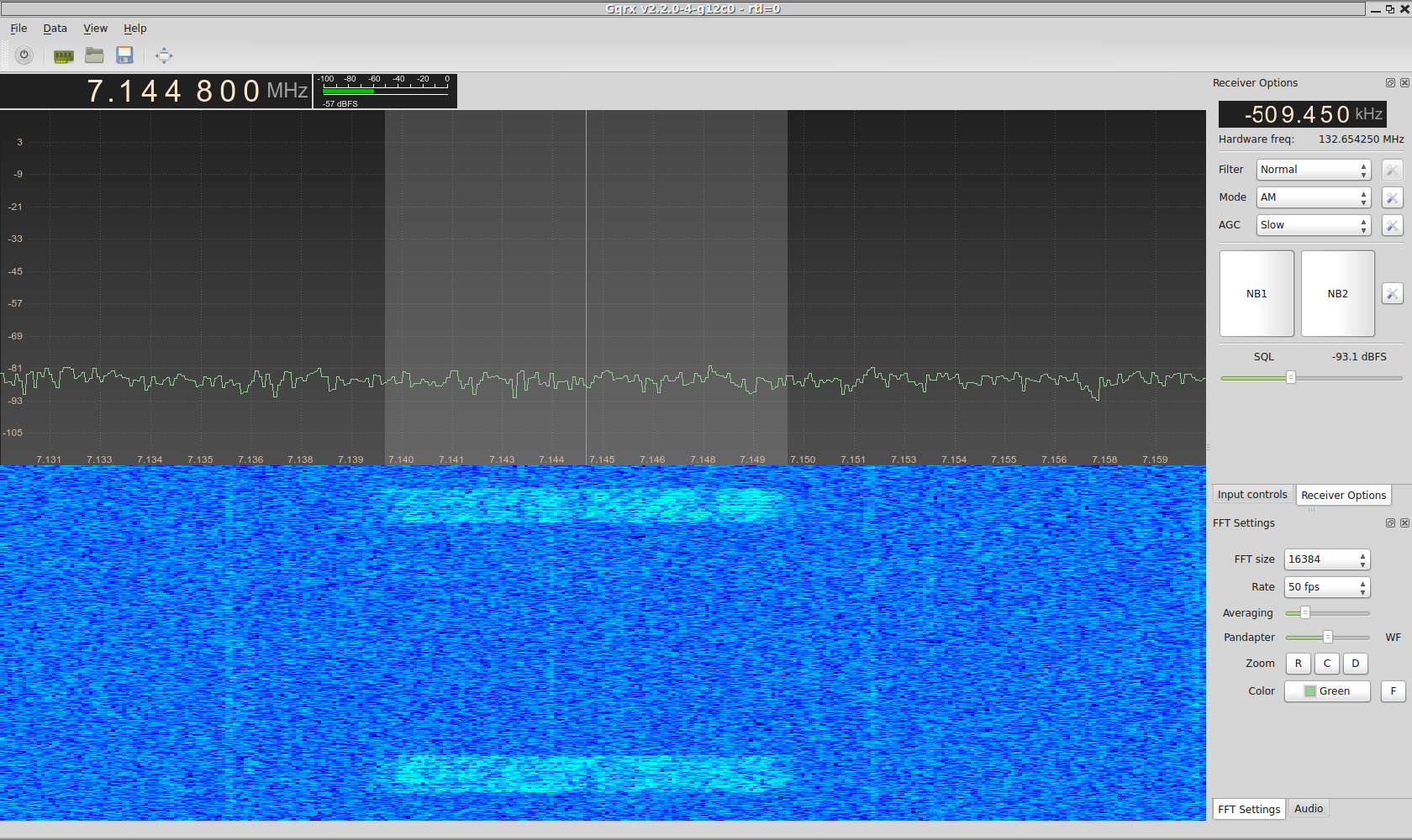Screen dimensions: 1412x840
Task: Toggle the F fill button next to Color
Action: 1393,691
